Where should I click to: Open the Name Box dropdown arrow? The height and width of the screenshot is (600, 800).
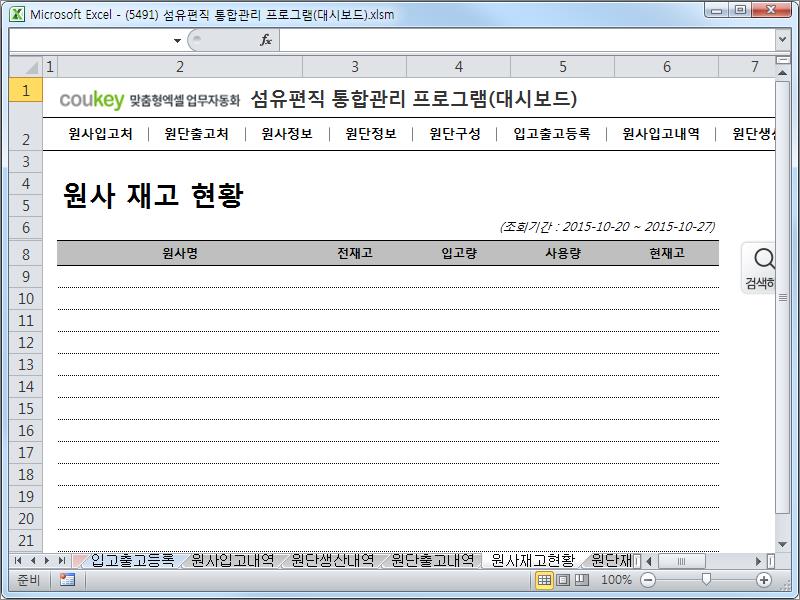coord(177,40)
